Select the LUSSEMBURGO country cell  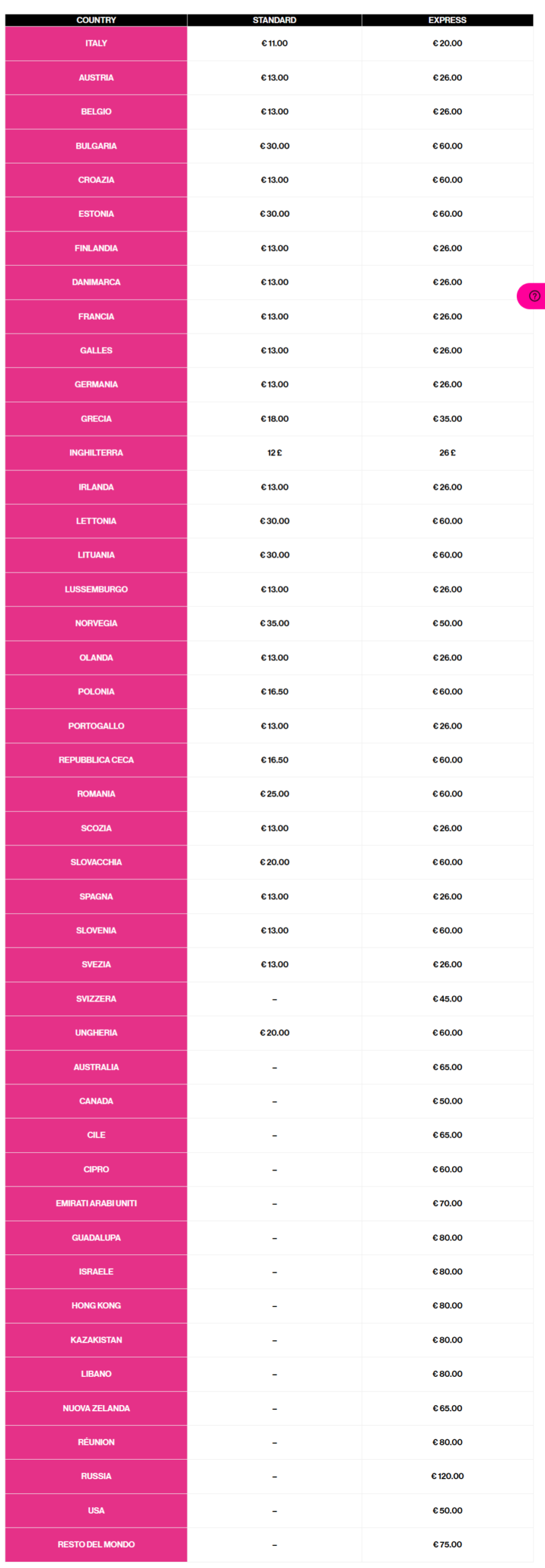(x=96, y=589)
